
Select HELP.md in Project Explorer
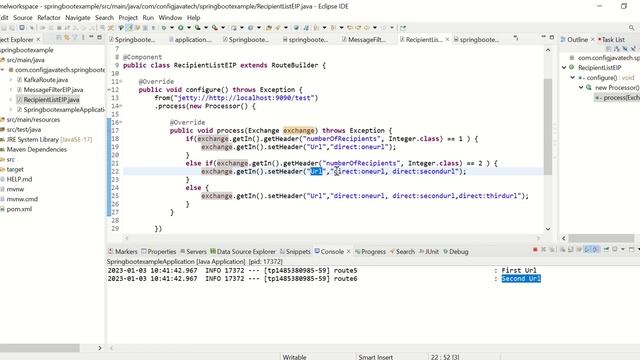click(19, 179)
